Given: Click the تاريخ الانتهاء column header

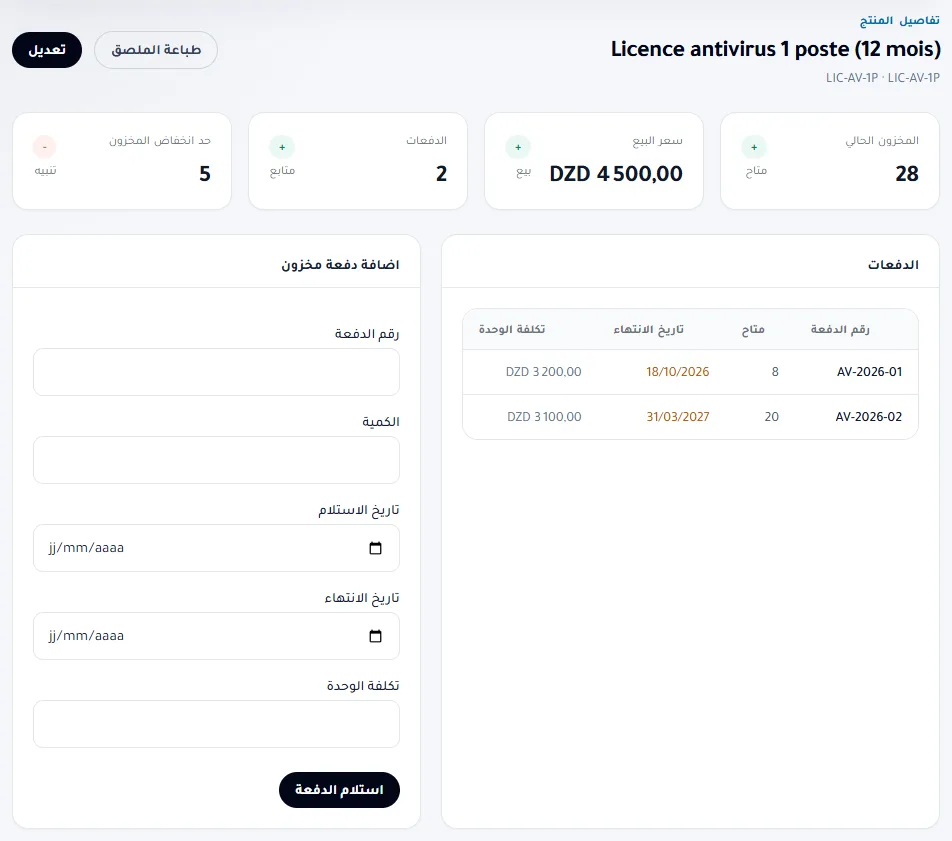Looking at the screenshot, I should click(648, 329).
